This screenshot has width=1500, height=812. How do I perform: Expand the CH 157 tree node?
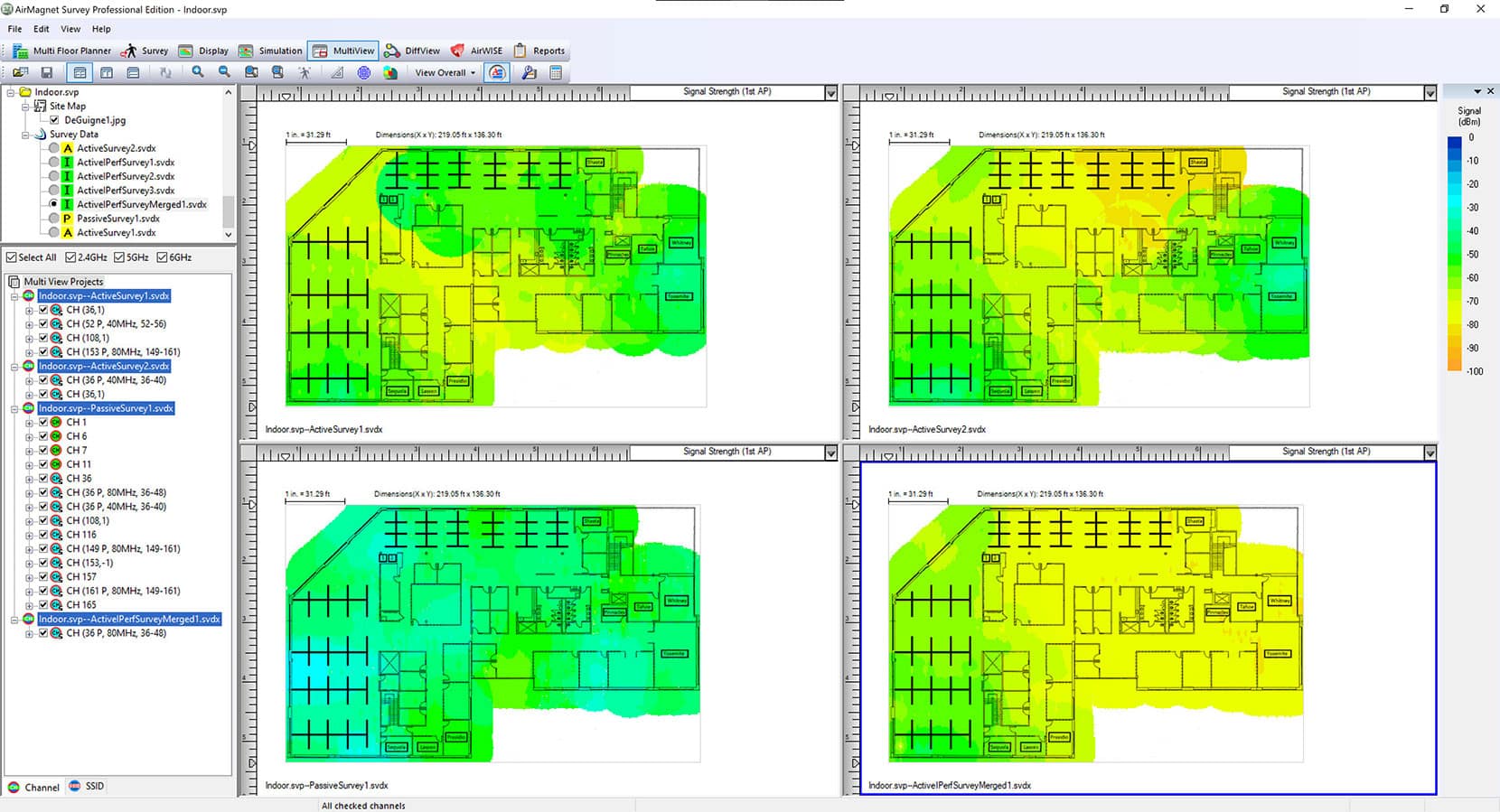pyautogui.click(x=29, y=577)
